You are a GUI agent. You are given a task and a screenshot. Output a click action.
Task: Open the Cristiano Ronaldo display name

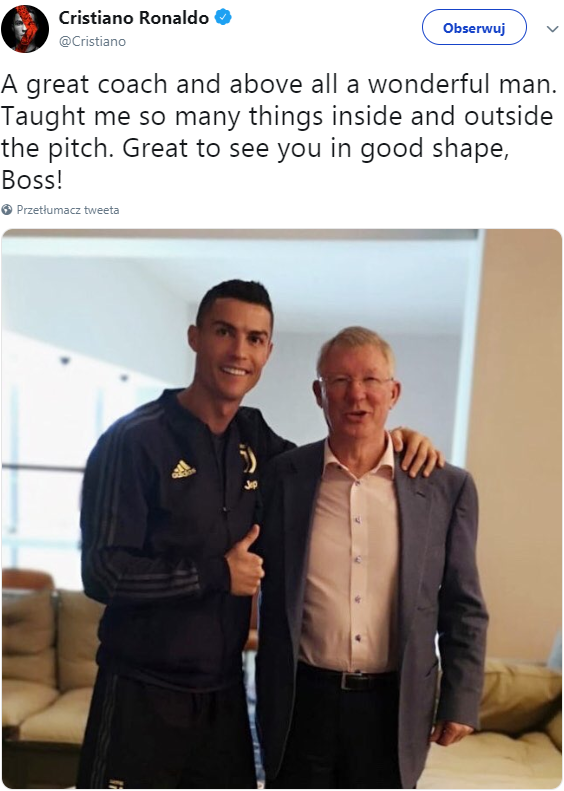pyautogui.click(x=134, y=18)
